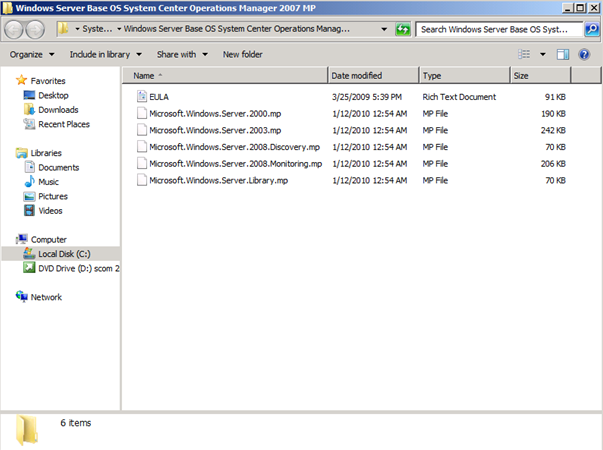Select Local Disk (C:) in navigation pane
The width and height of the screenshot is (603, 450).
click(64, 254)
